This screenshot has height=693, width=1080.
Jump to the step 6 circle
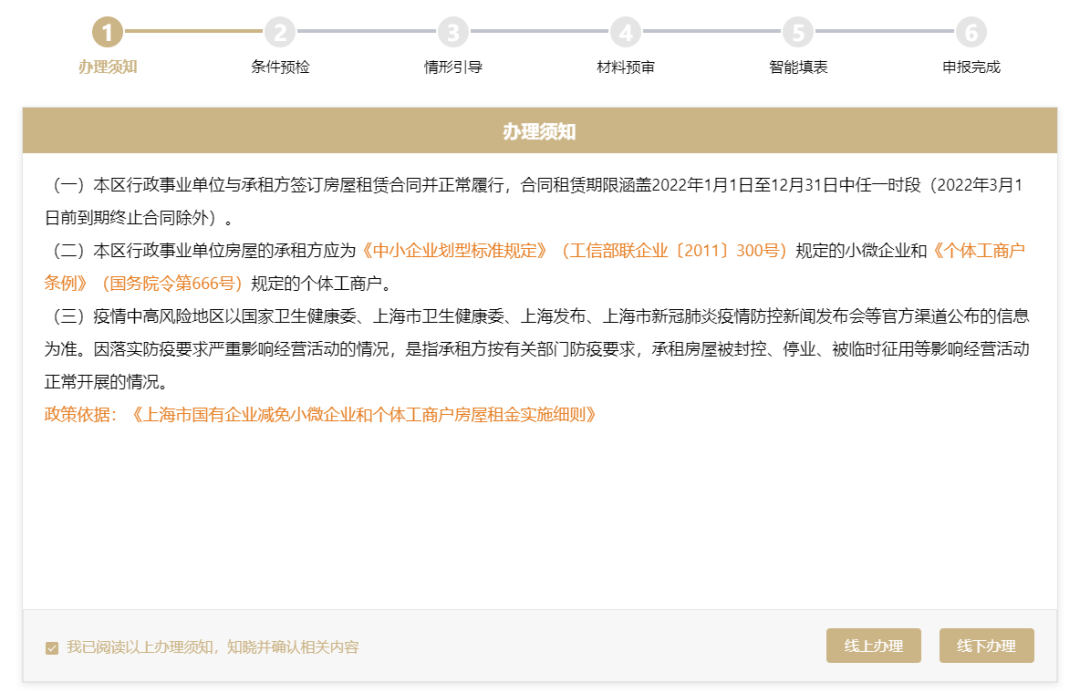(970, 32)
